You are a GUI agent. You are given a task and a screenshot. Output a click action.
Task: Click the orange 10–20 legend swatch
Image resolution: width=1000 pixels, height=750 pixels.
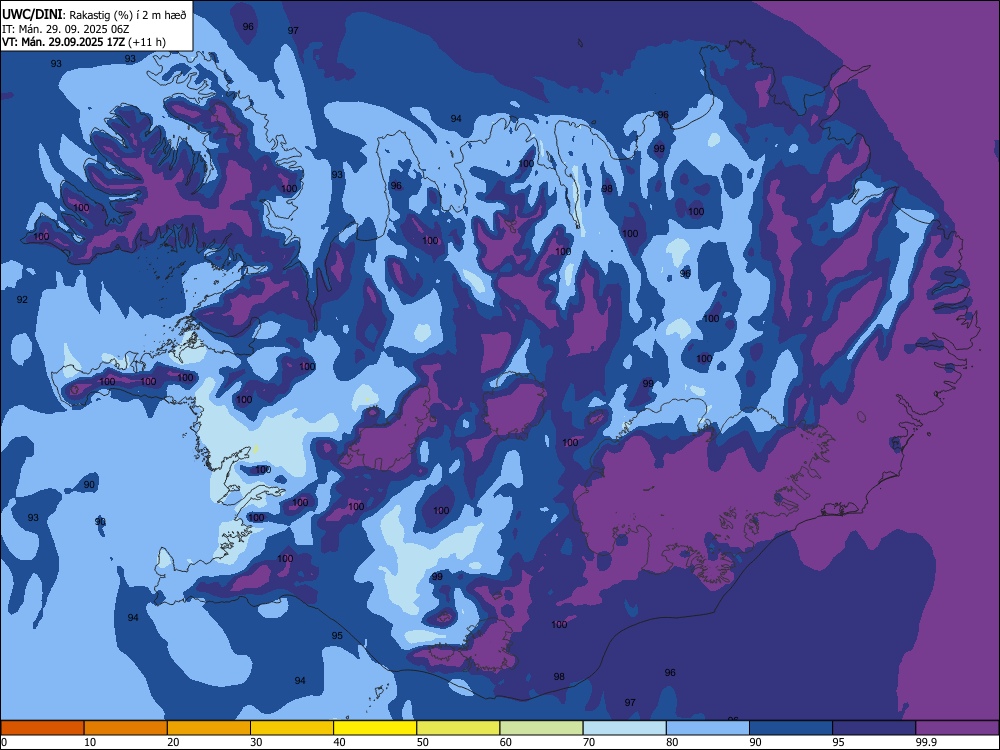click(x=126, y=728)
